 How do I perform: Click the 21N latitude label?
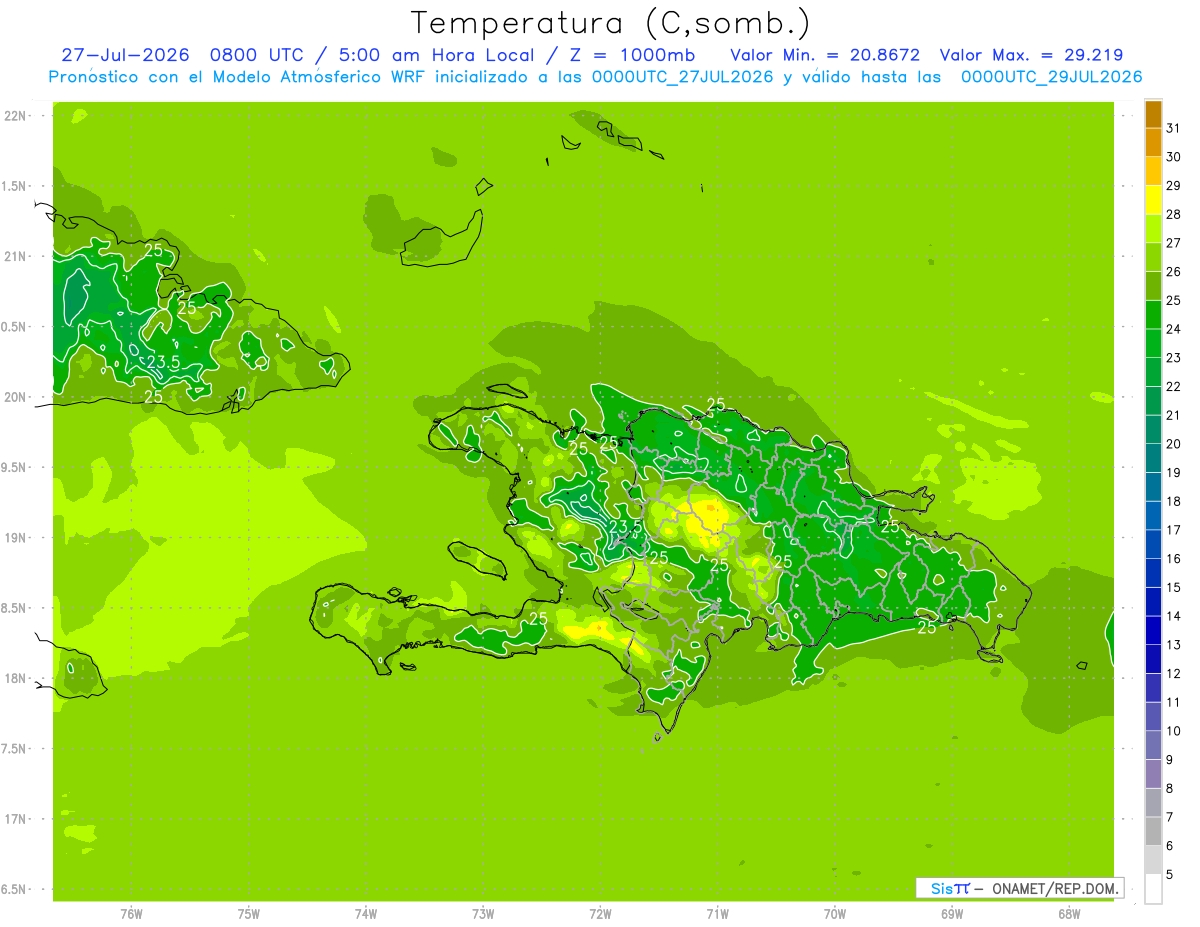click(x=16, y=256)
